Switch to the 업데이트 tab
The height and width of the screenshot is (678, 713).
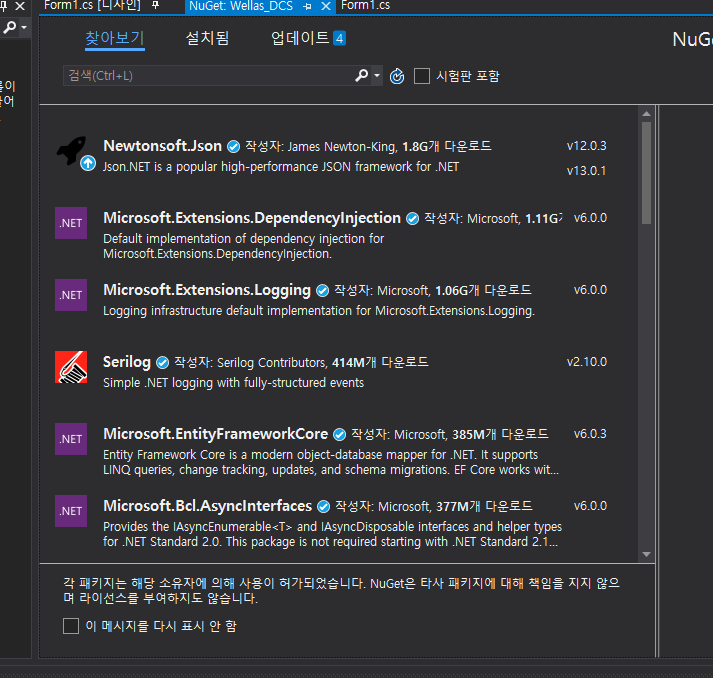pyautogui.click(x=300, y=38)
